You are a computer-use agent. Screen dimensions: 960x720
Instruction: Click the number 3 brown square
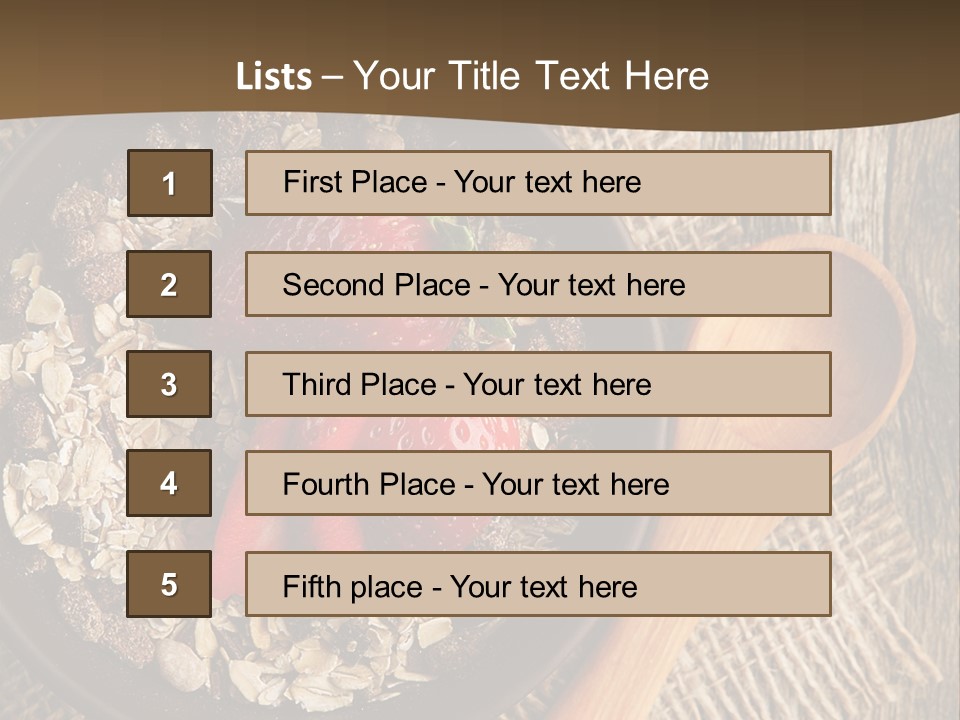(x=169, y=384)
